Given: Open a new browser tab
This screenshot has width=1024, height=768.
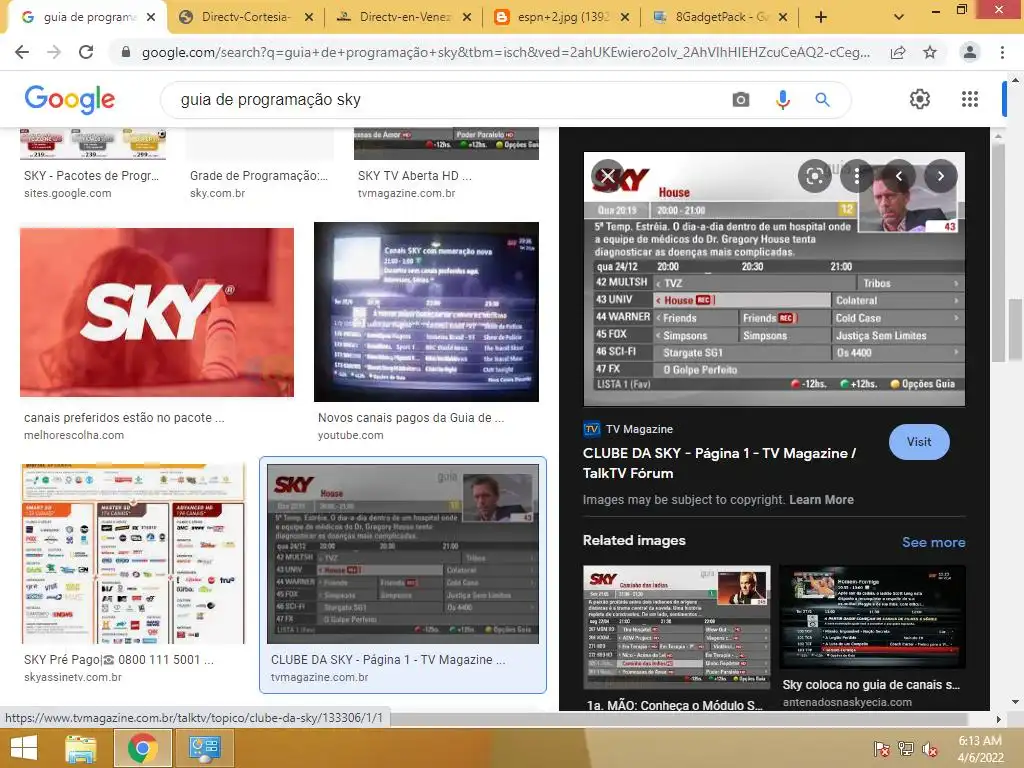Looking at the screenshot, I should [x=821, y=17].
